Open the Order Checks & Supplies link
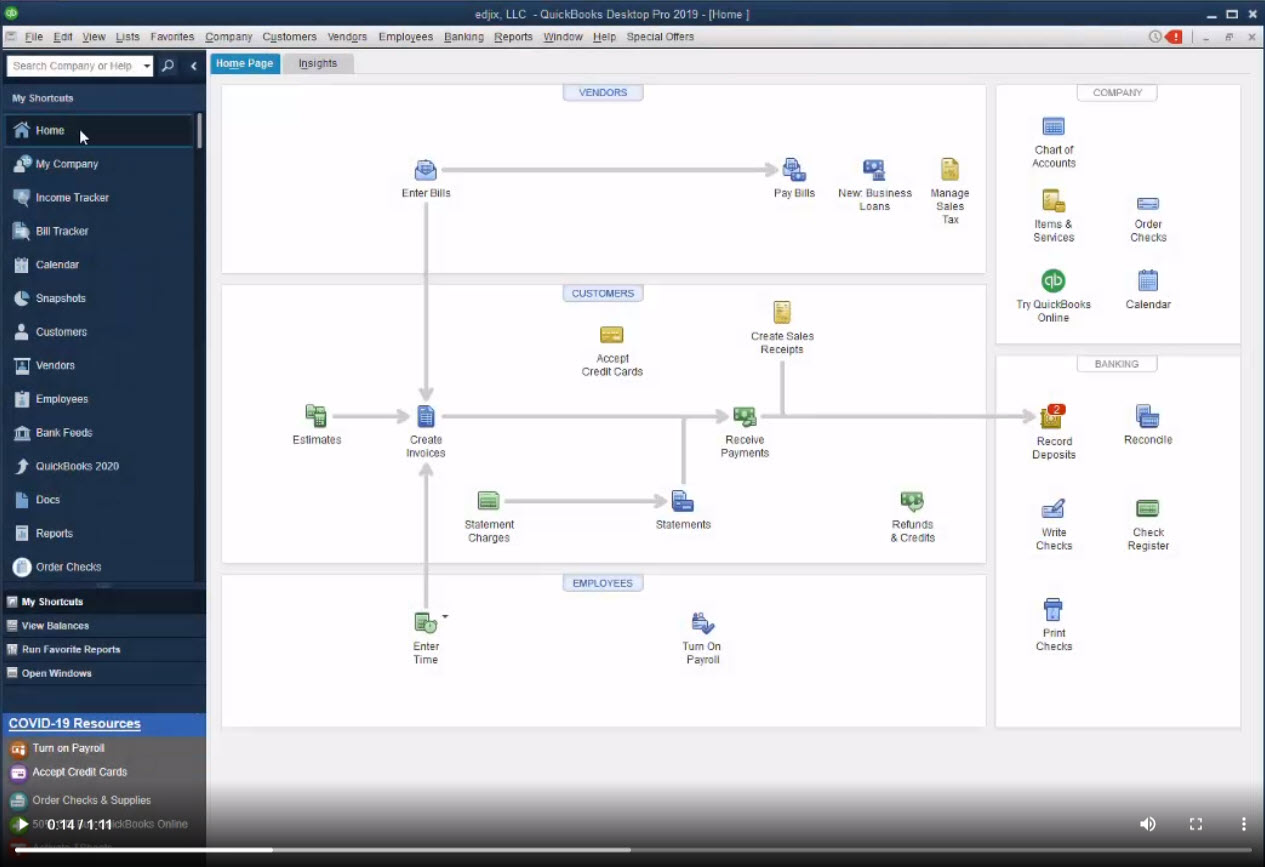 click(90, 800)
